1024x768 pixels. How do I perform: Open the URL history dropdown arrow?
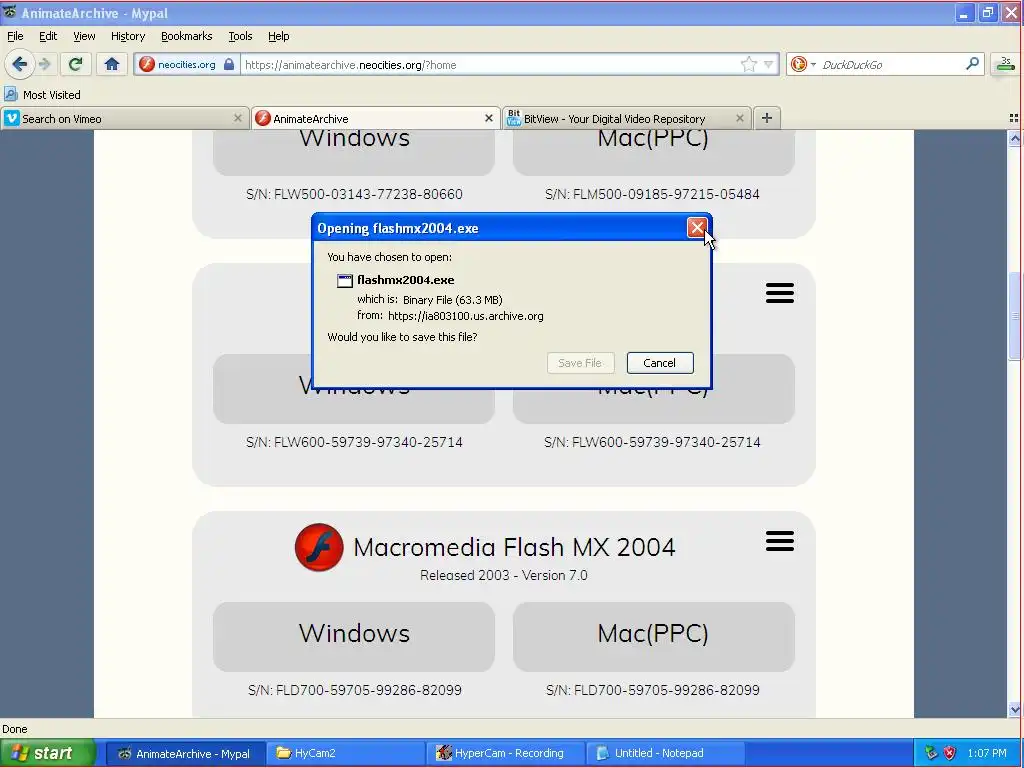769,65
